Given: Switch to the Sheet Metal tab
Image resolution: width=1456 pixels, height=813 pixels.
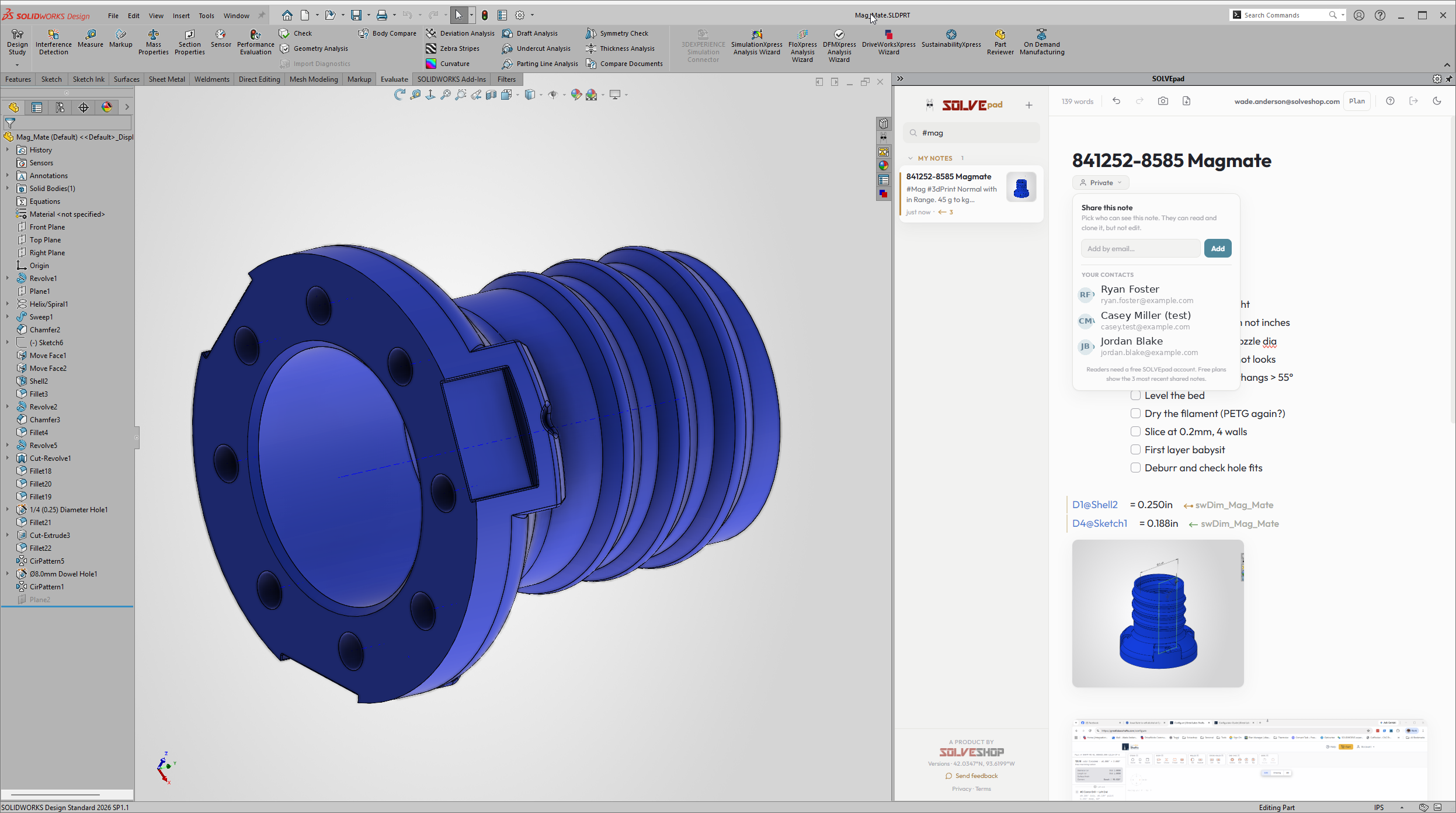Looking at the screenshot, I should (x=166, y=79).
